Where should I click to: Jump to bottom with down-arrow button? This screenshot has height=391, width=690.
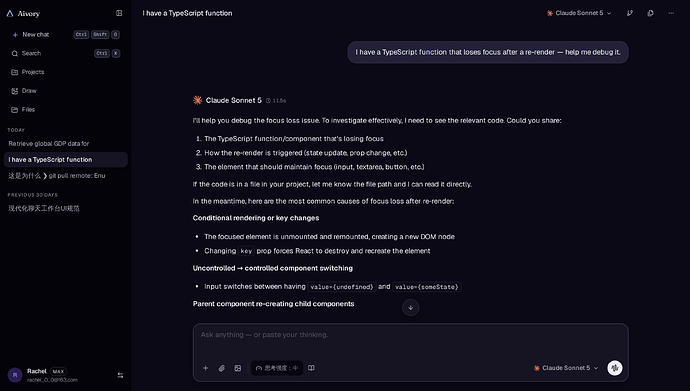[411, 308]
